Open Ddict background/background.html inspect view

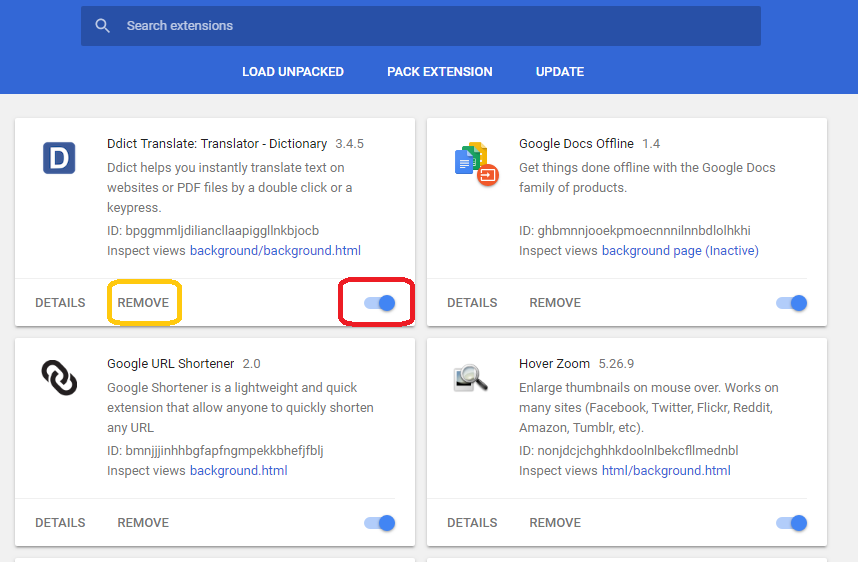[x=275, y=251]
